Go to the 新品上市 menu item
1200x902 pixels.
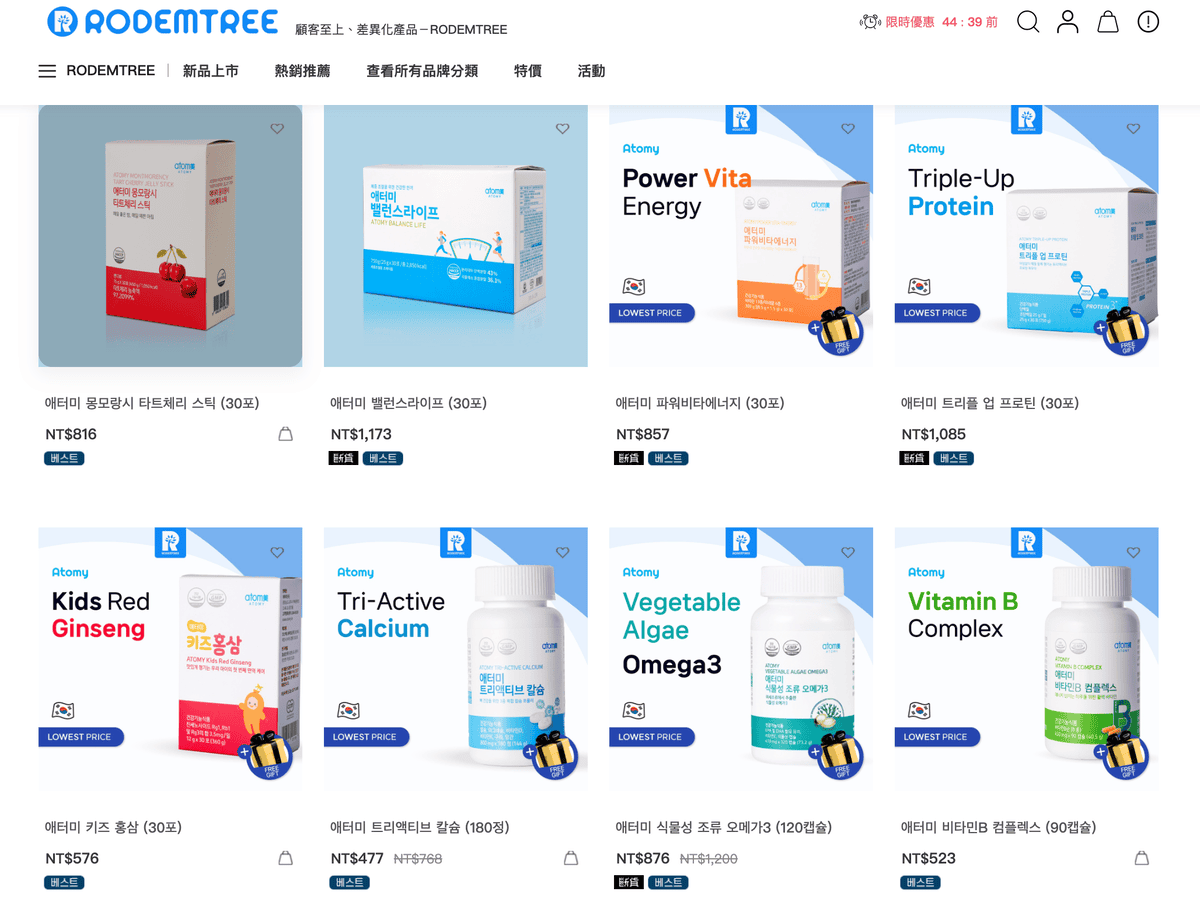(211, 71)
